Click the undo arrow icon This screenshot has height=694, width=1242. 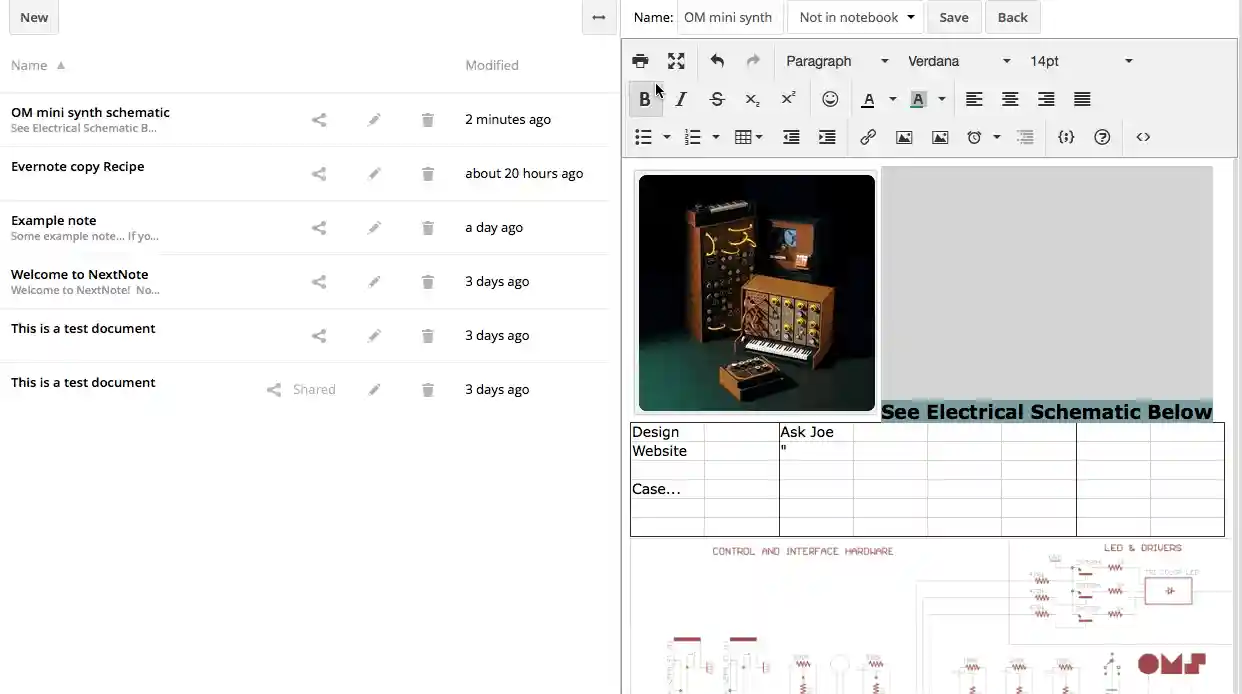717,61
